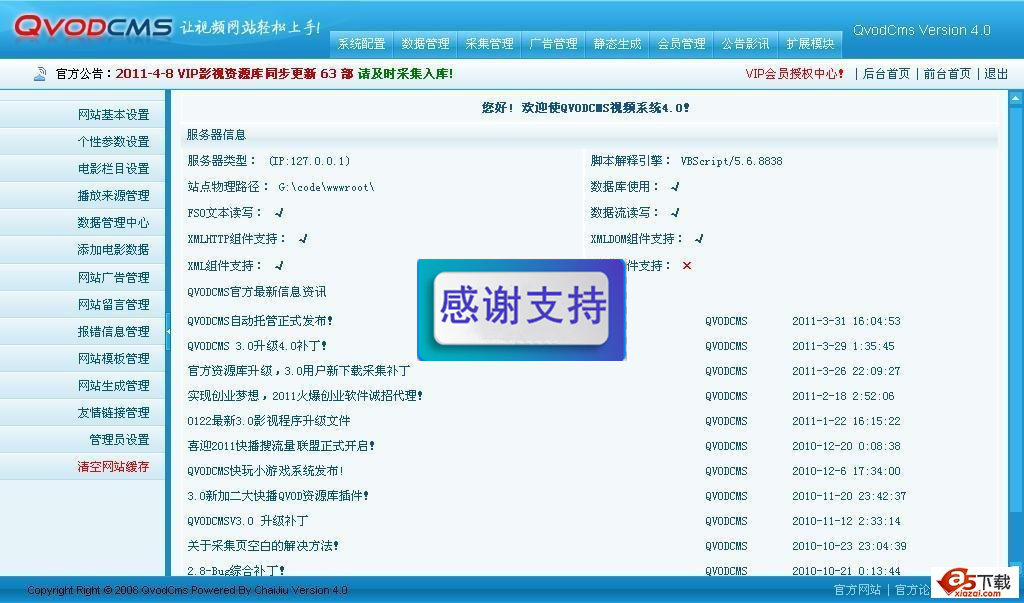Click the 感谢支持 banner button

(x=521, y=309)
